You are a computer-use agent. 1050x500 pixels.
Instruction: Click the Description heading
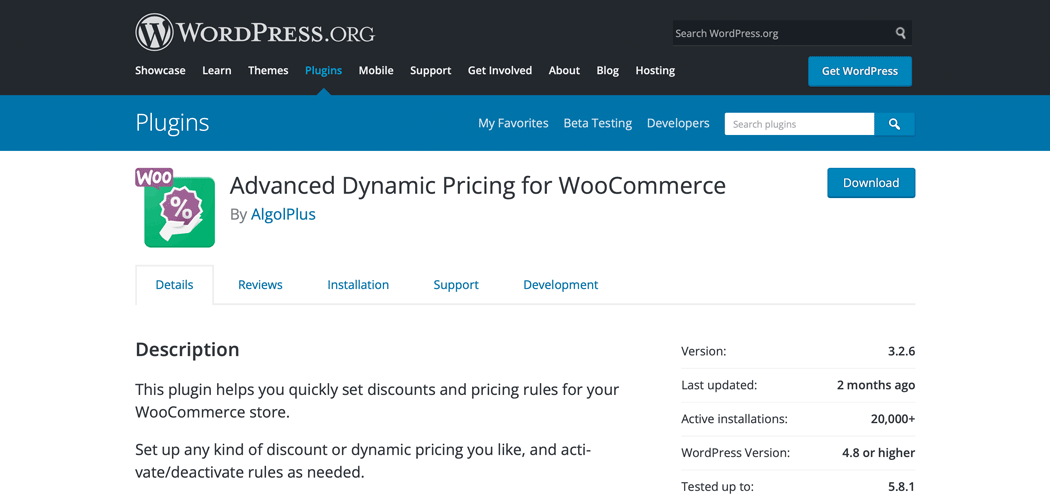(x=187, y=349)
